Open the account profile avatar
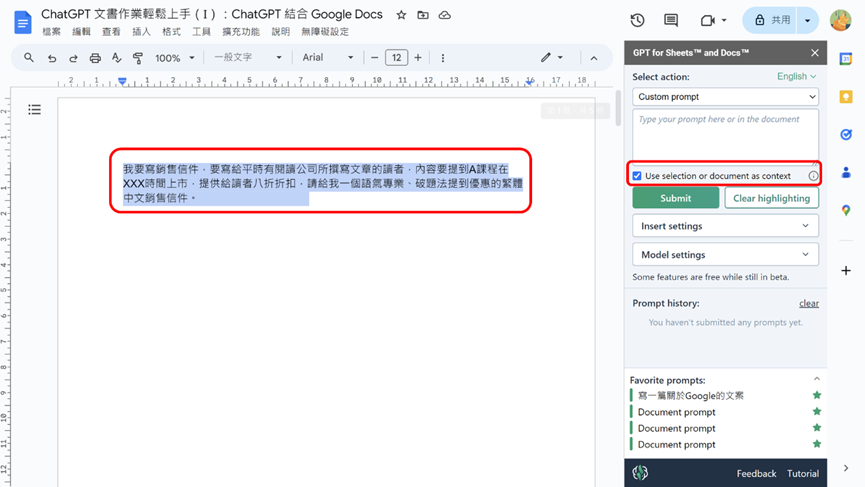This screenshot has width=865, height=487. (840, 20)
